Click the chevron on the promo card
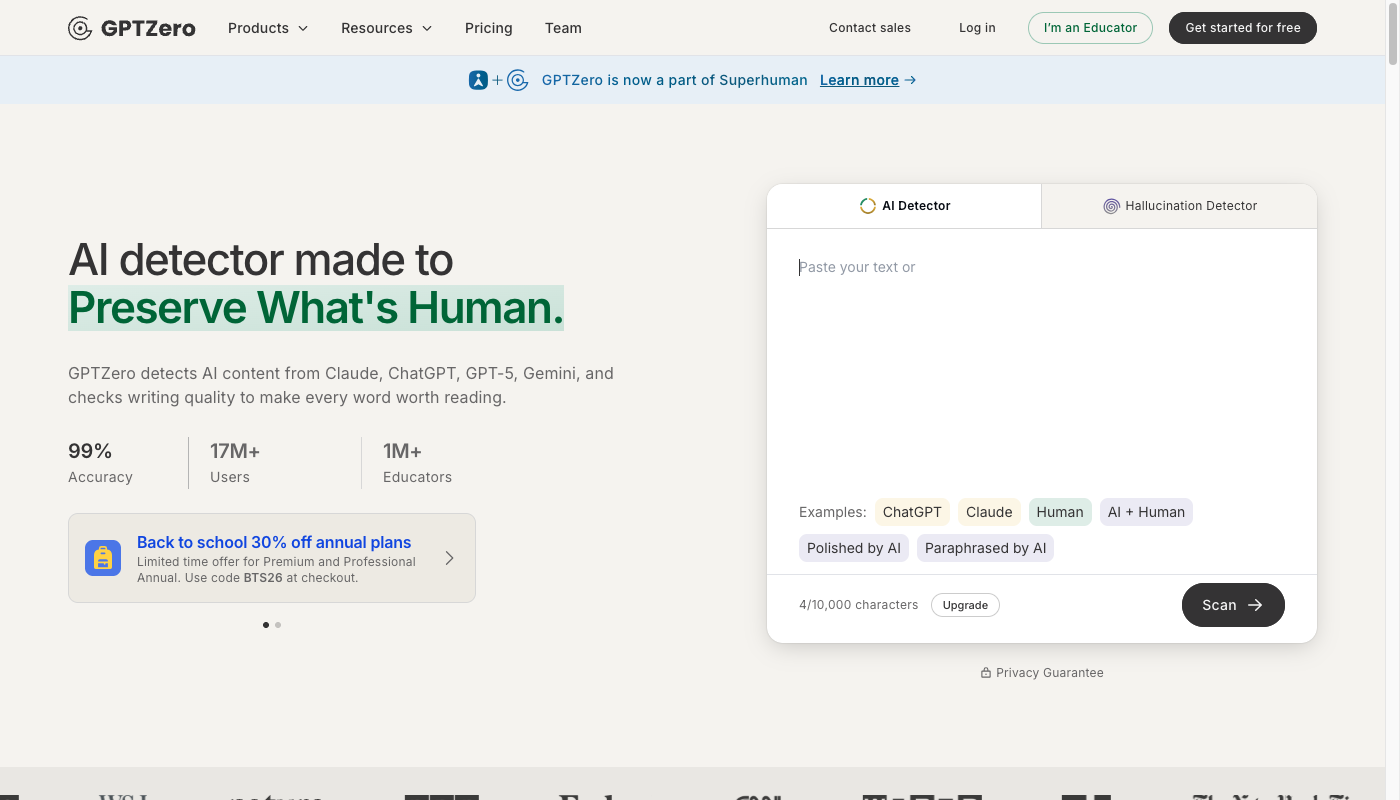 pos(449,558)
